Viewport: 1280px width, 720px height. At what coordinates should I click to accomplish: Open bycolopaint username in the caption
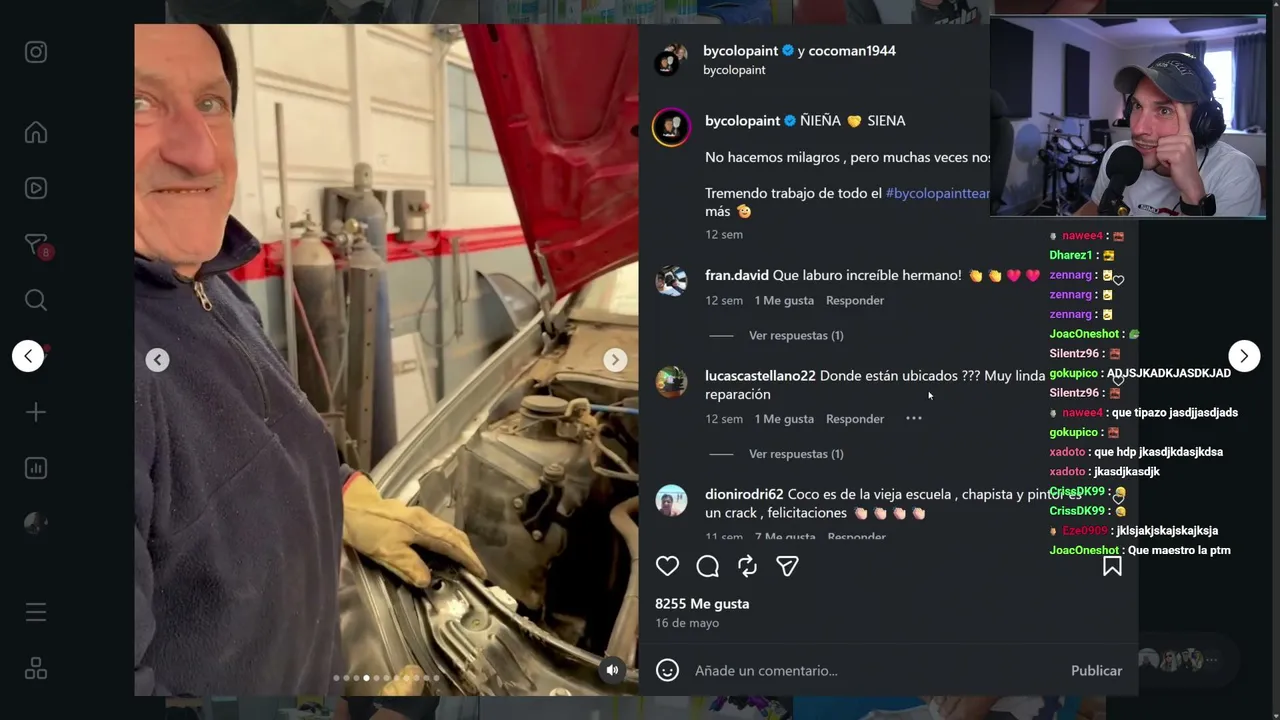pos(742,121)
